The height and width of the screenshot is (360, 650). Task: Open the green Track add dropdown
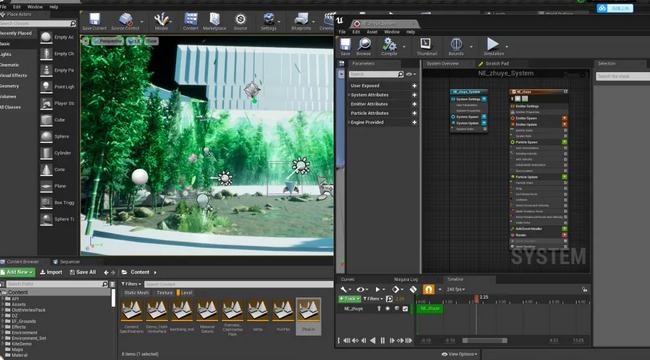click(349, 299)
